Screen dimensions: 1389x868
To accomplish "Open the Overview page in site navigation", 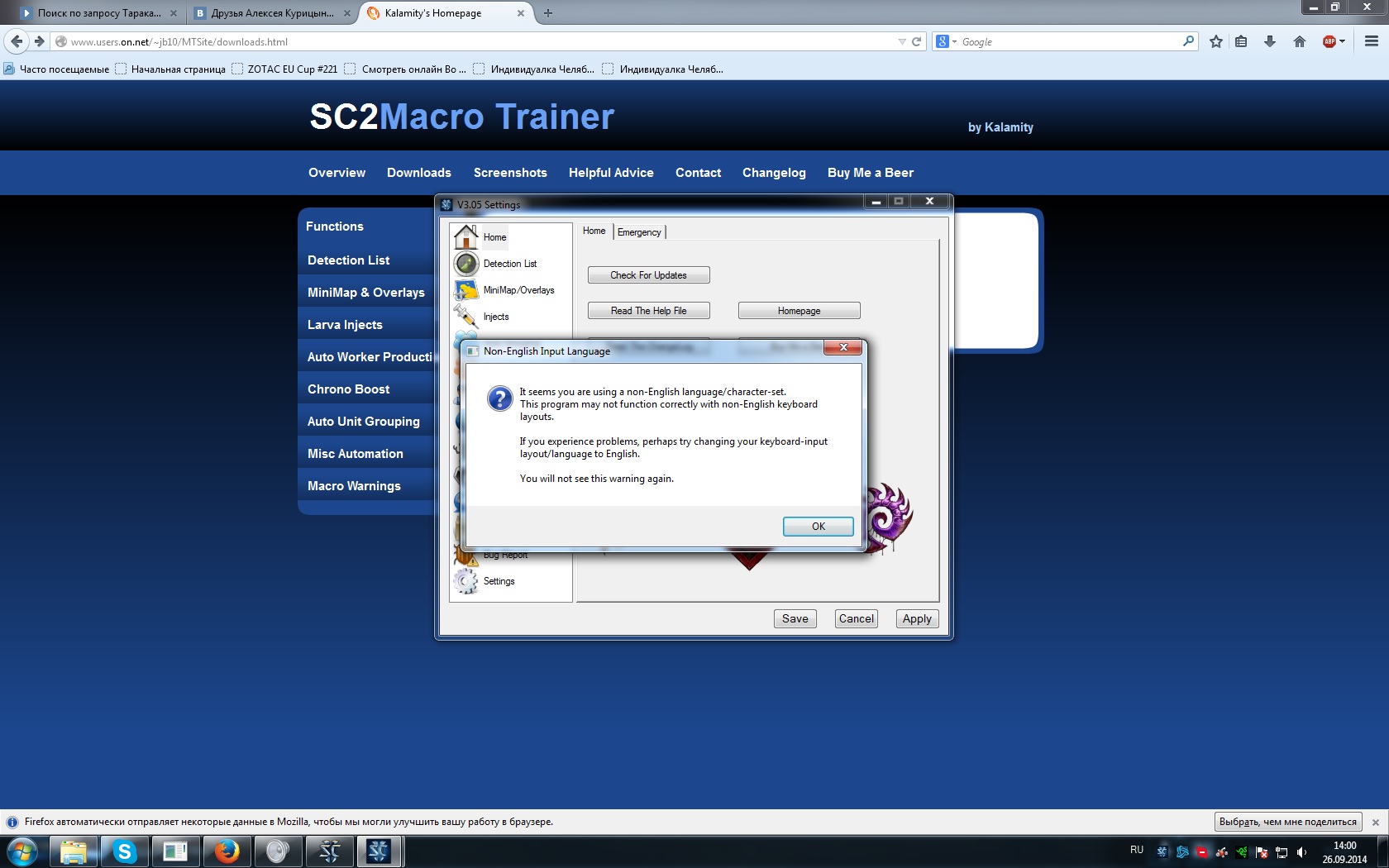I will [x=337, y=173].
